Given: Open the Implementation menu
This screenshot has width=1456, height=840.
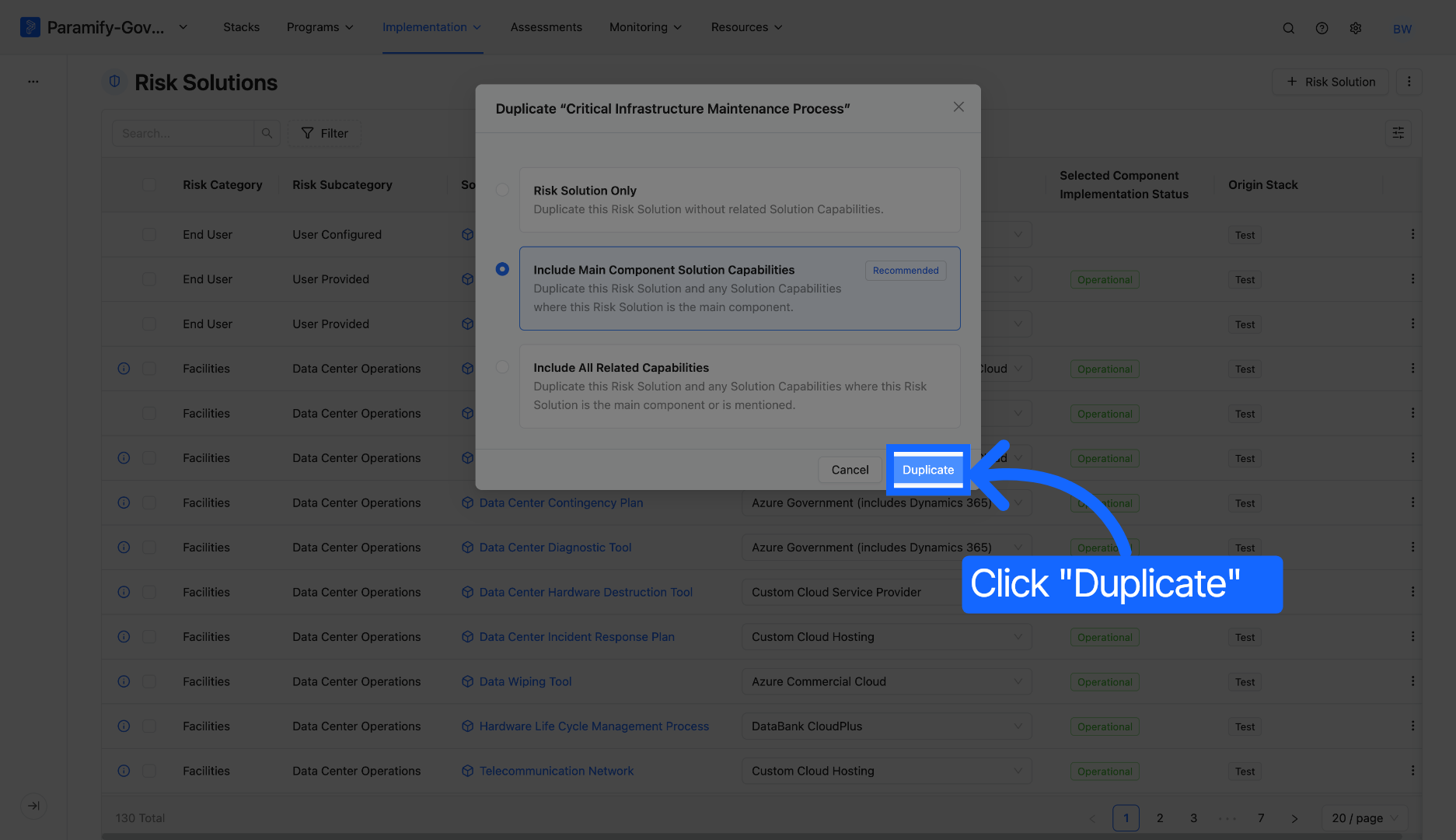Looking at the screenshot, I should click(x=432, y=27).
